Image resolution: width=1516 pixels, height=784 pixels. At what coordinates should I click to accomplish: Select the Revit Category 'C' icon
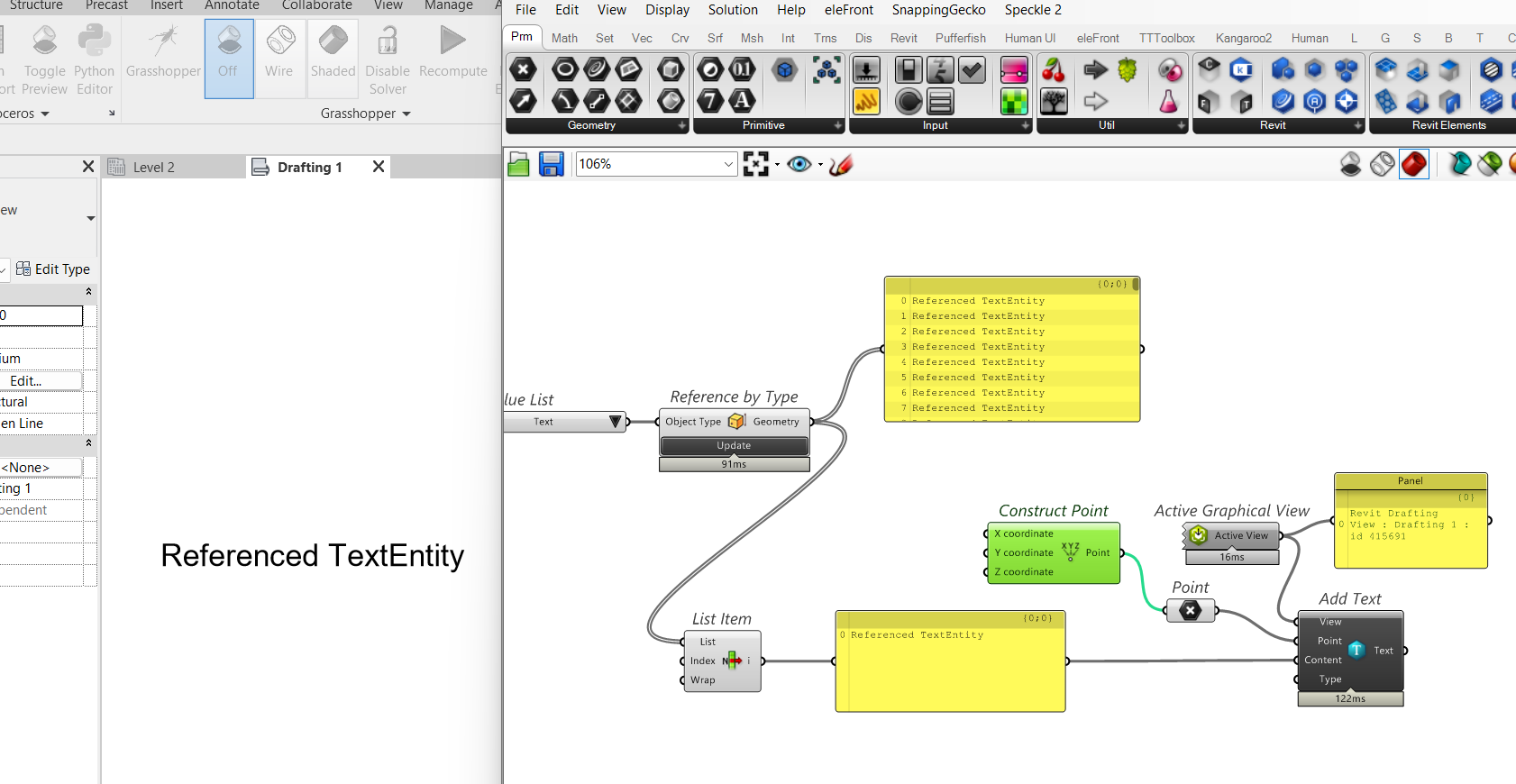tap(1209, 69)
